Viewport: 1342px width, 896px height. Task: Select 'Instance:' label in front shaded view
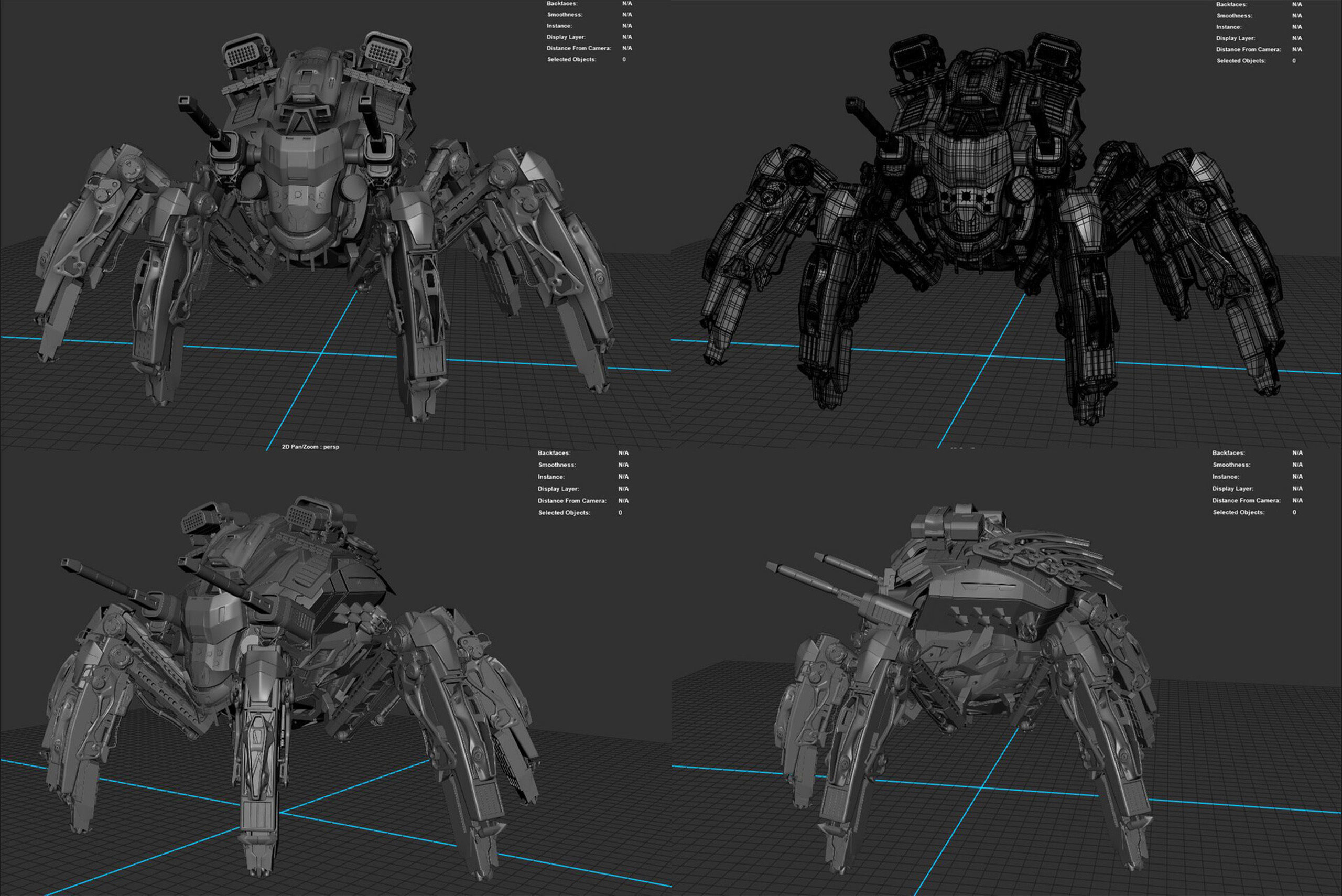(x=559, y=26)
